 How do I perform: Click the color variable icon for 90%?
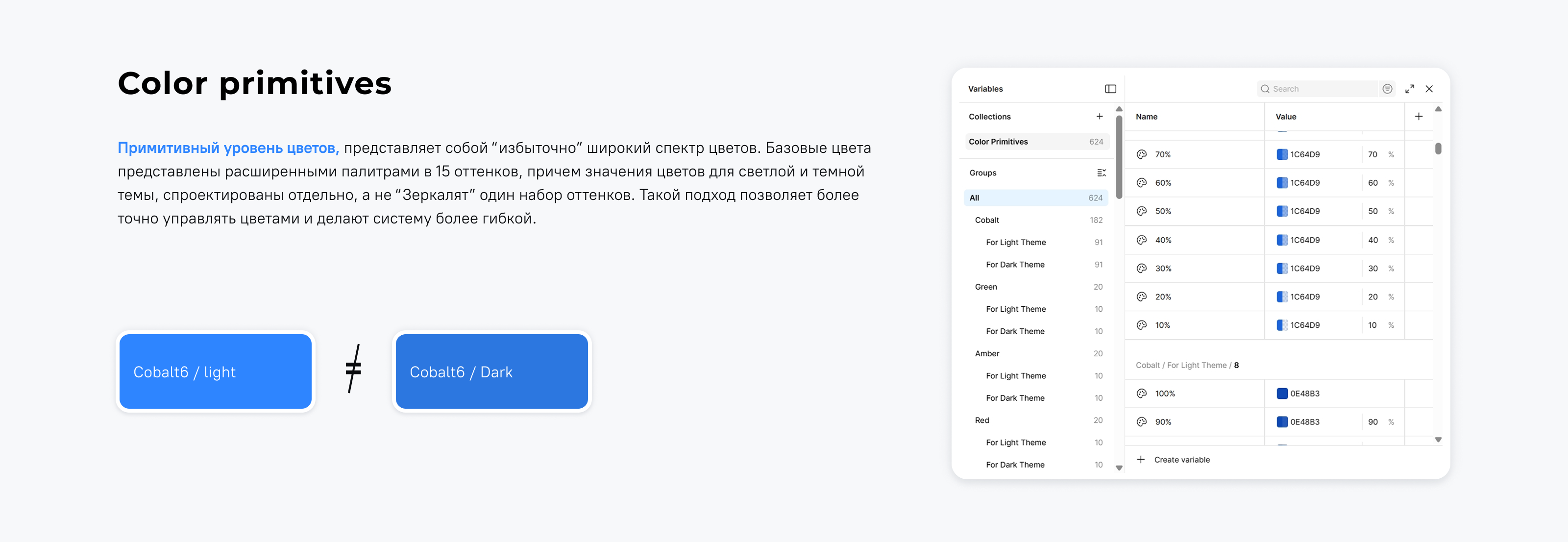tap(1141, 422)
